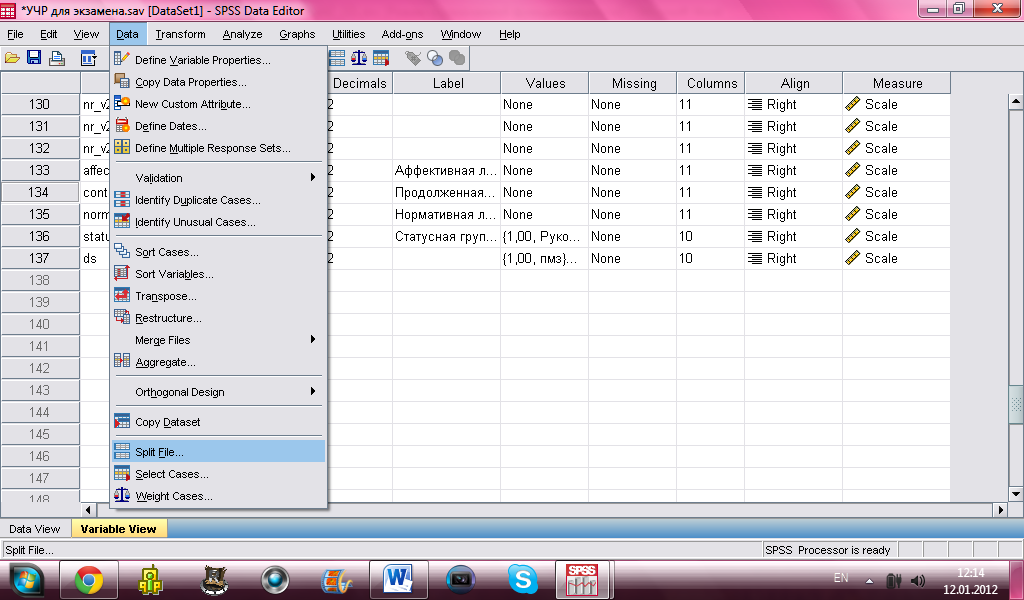Open Microsoft Word from the taskbar
The image size is (1024, 600).
pyautogui.click(x=398, y=580)
